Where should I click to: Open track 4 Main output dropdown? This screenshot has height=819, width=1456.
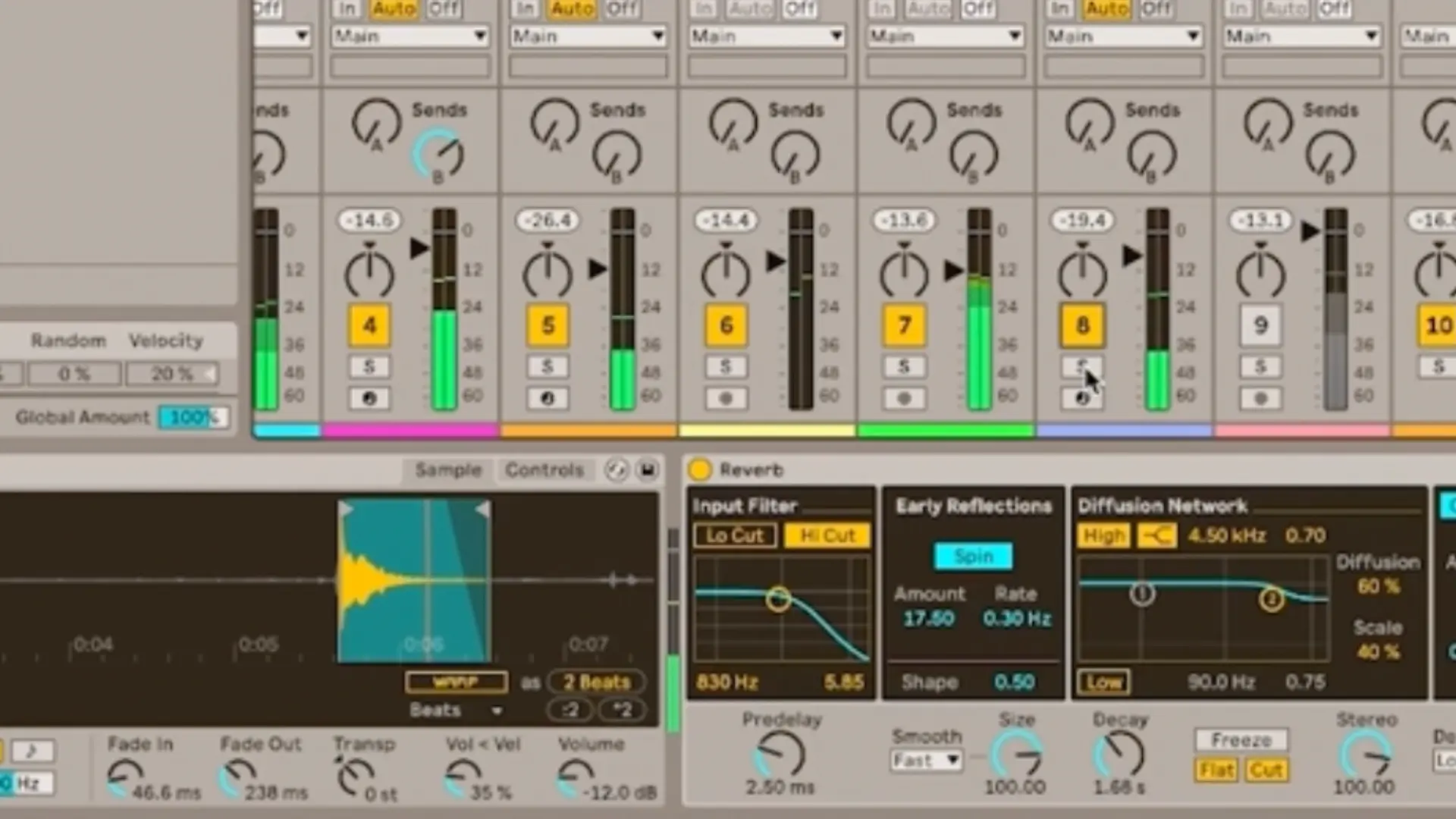pyautogui.click(x=409, y=36)
